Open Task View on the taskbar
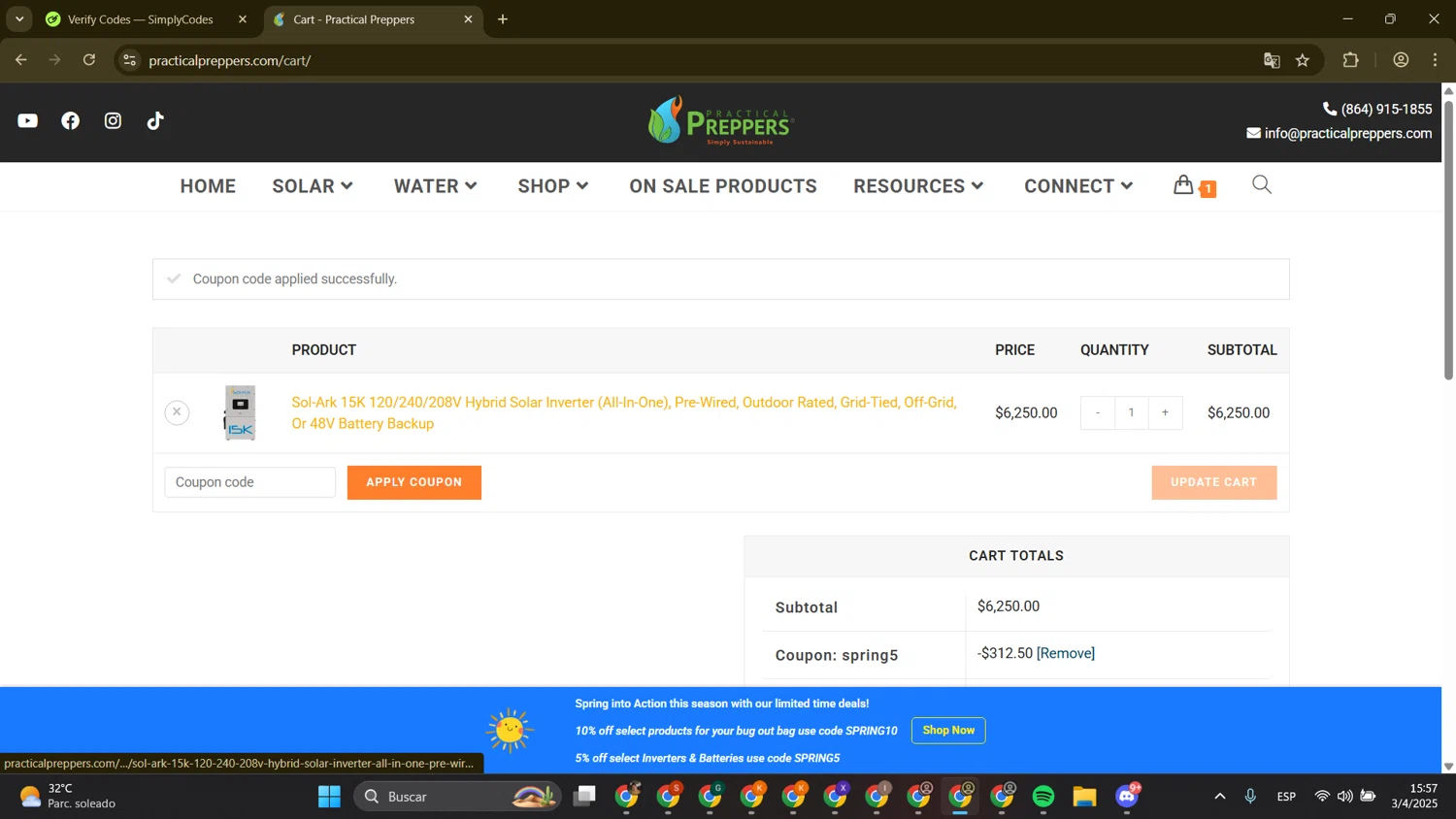Screen dimensions: 1456x819 (584, 797)
